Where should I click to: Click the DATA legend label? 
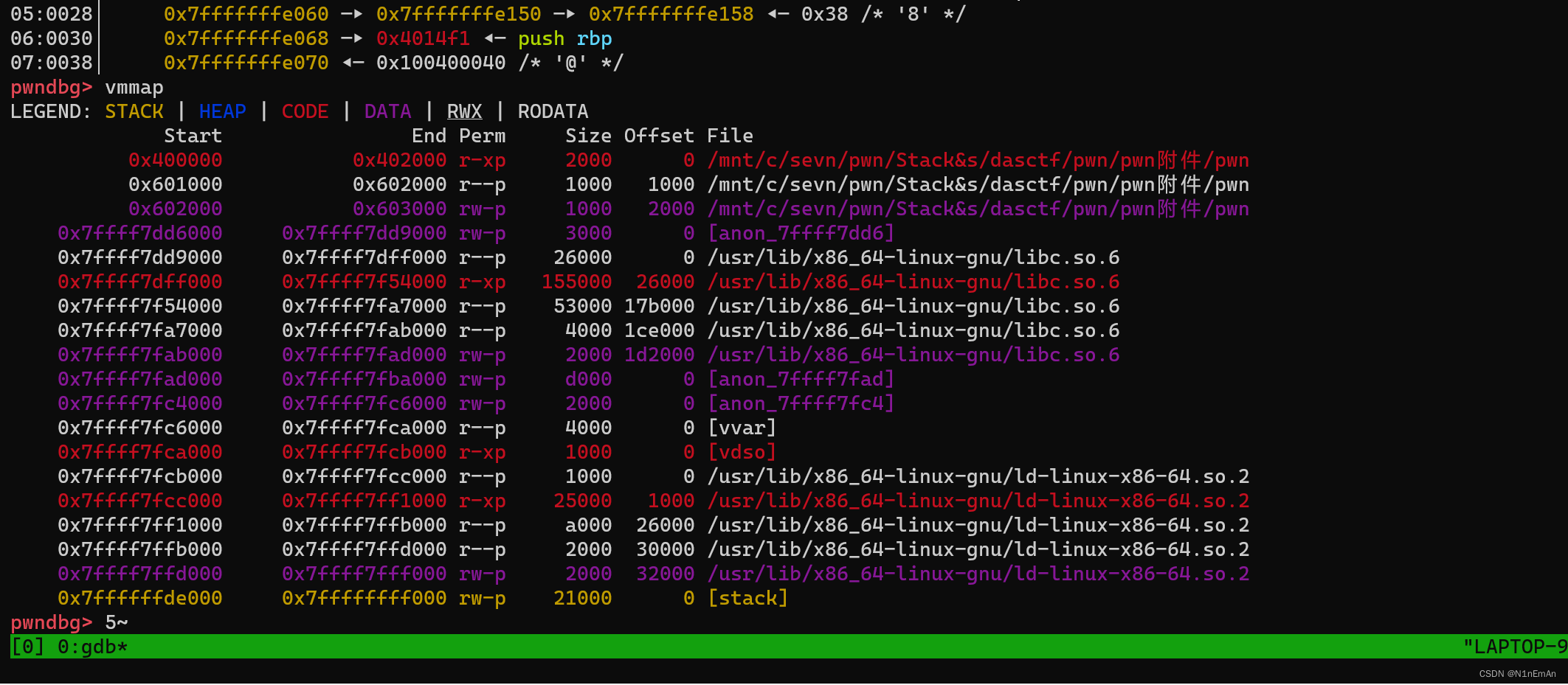click(388, 111)
